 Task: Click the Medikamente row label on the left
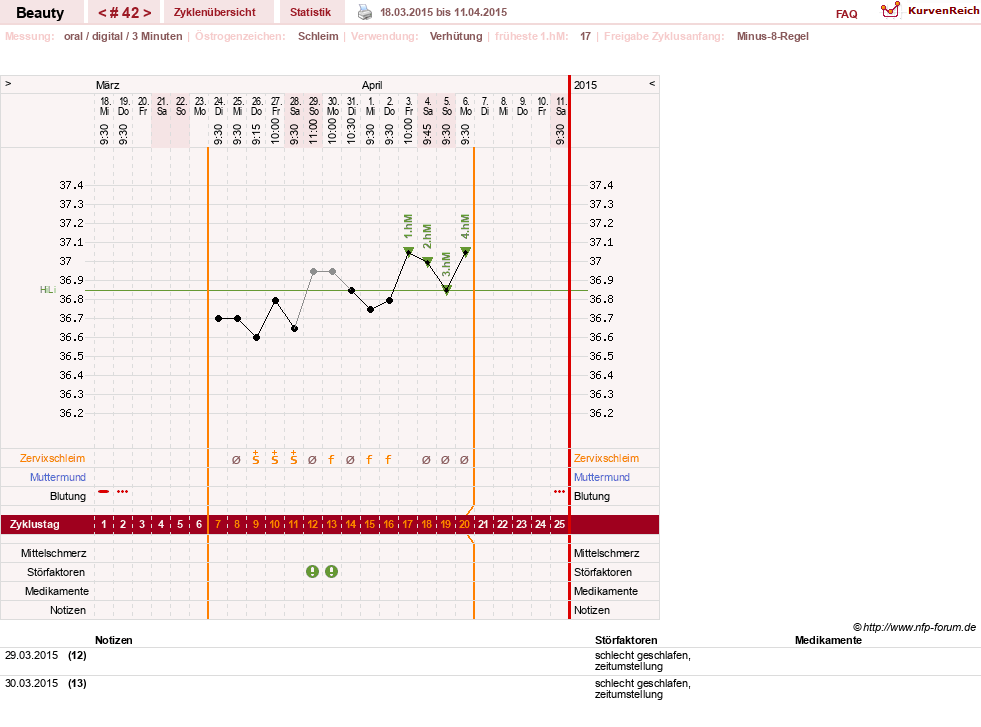coord(57,591)
